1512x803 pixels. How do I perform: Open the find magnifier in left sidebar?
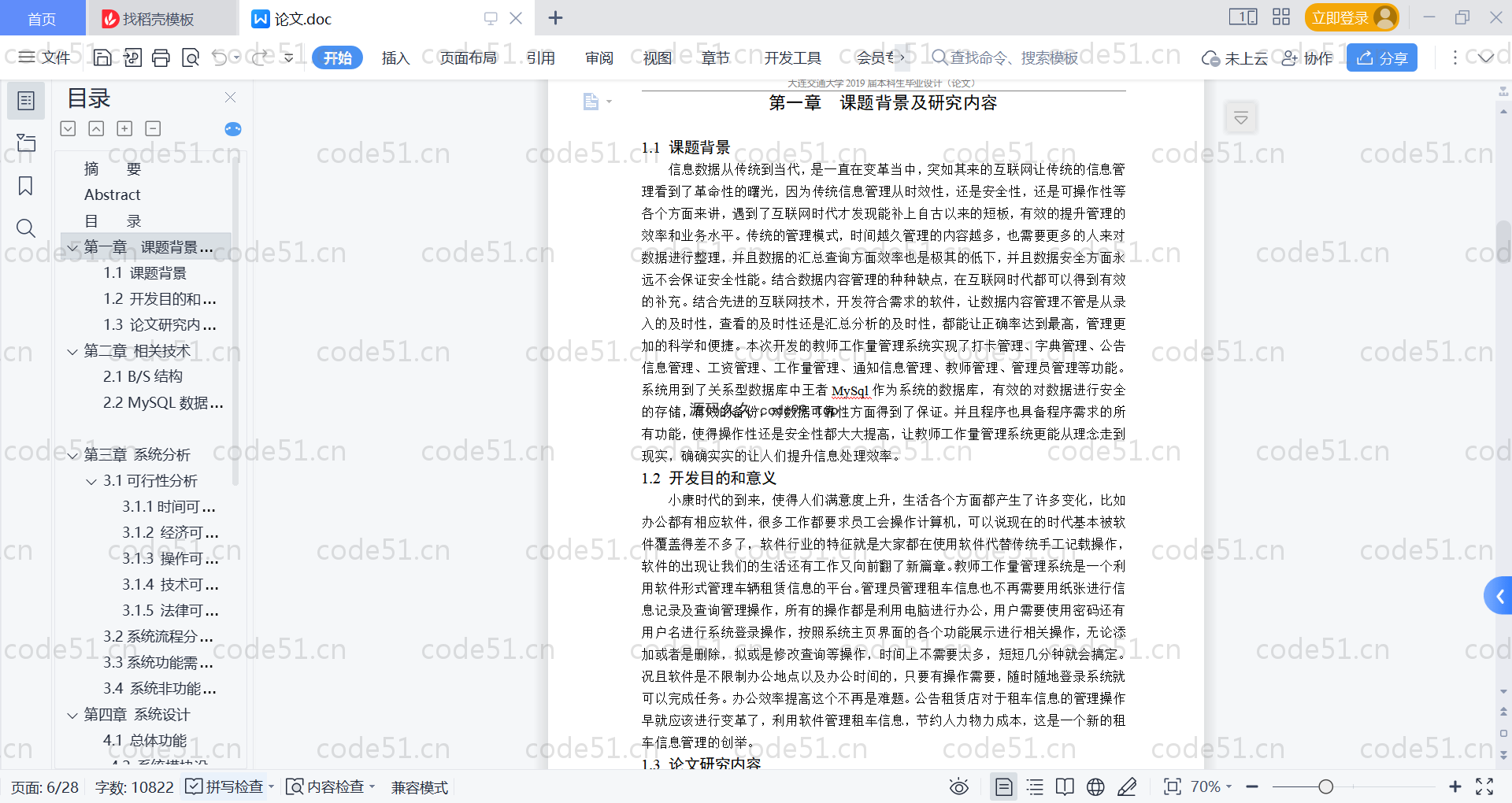tap(26, 228)
